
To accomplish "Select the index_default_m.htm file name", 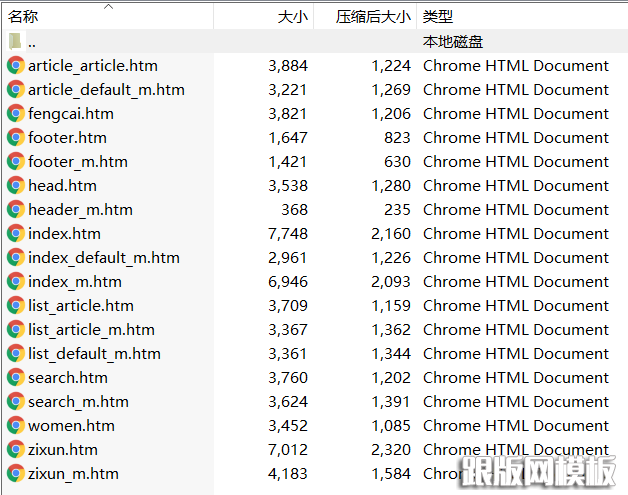I will [104, 258].
